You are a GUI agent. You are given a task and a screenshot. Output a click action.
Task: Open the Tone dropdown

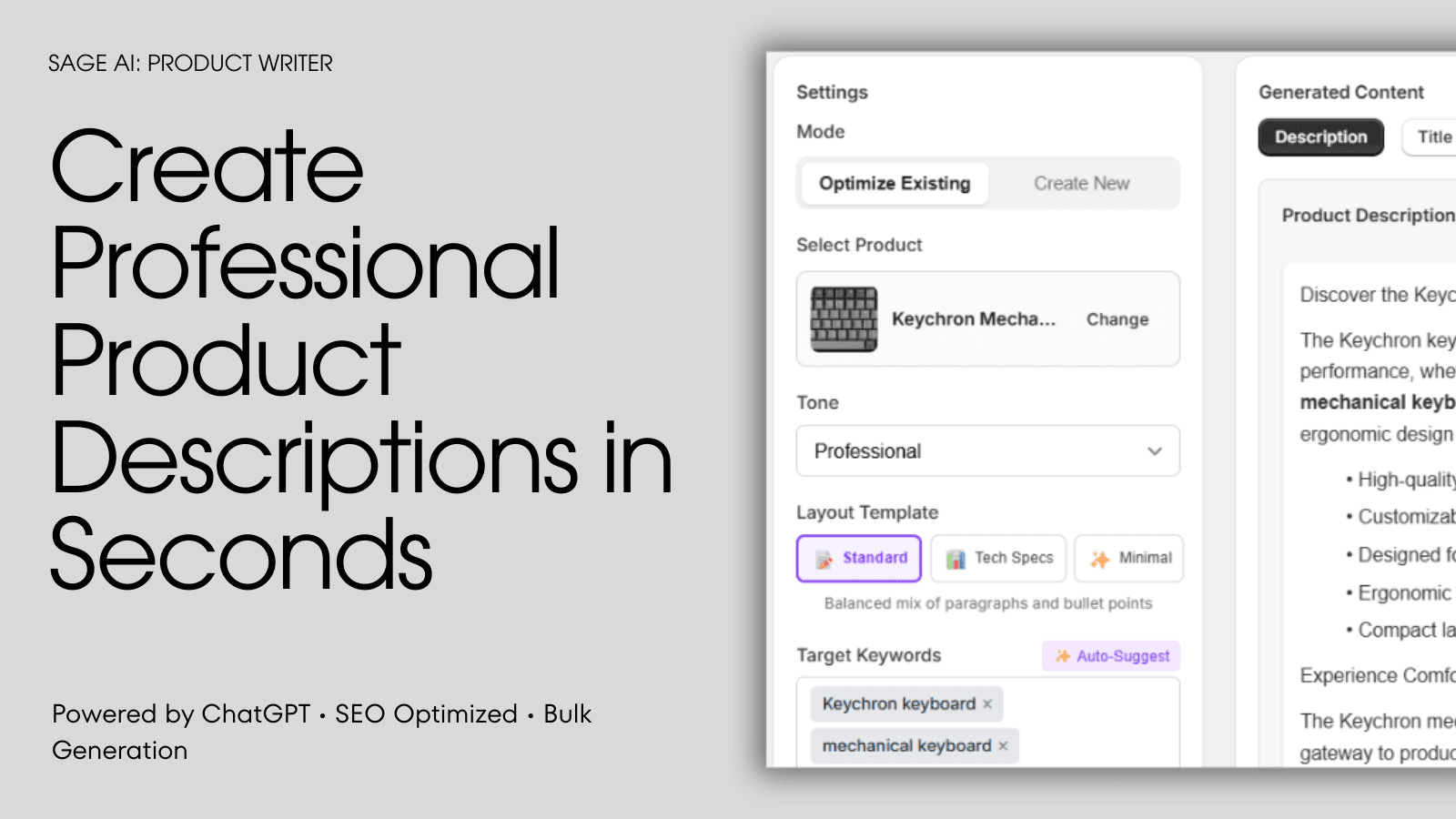click(x=987, y=451)
